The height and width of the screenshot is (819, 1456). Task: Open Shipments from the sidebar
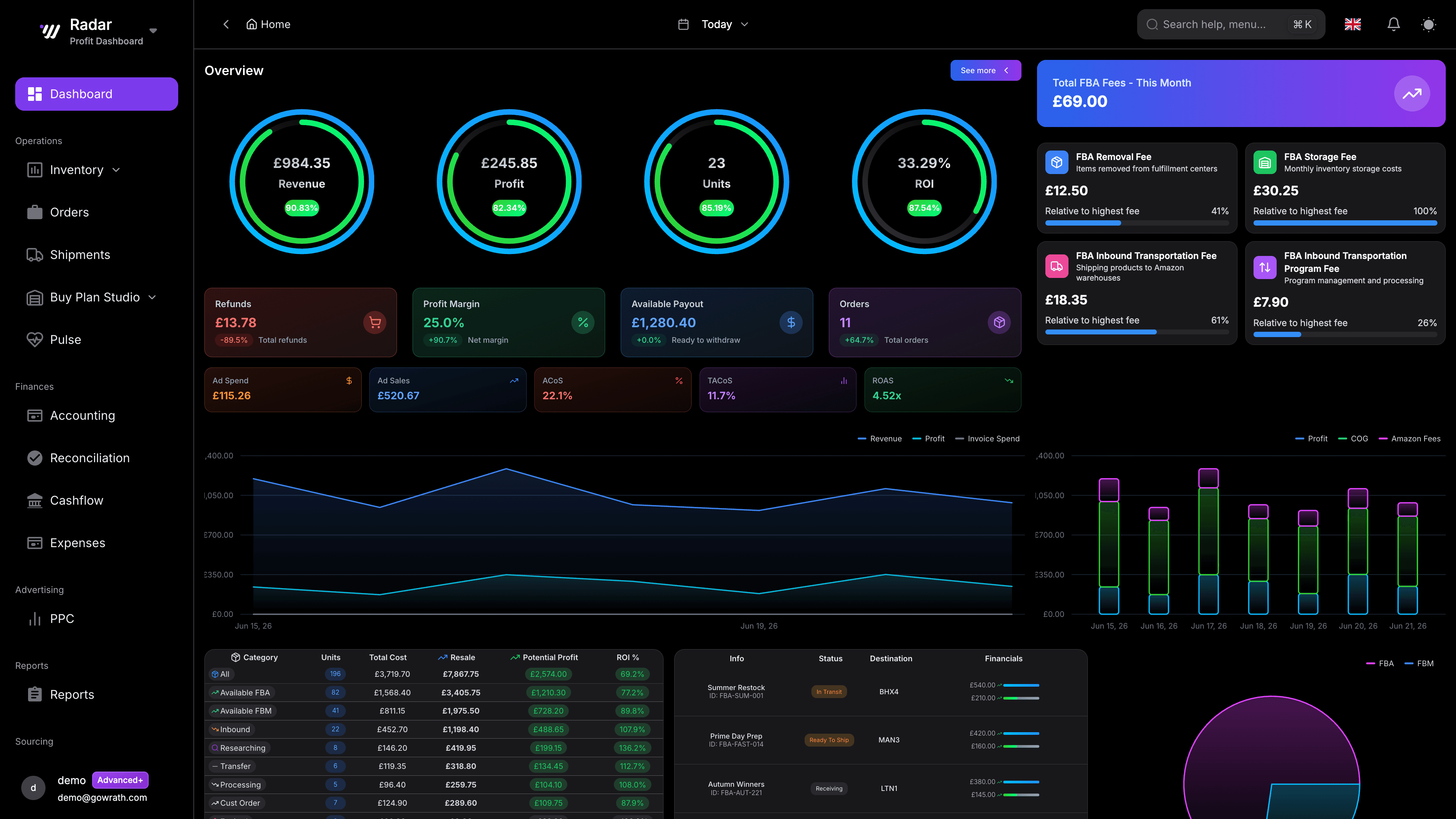pyautogui.click(x=68, y=255)
